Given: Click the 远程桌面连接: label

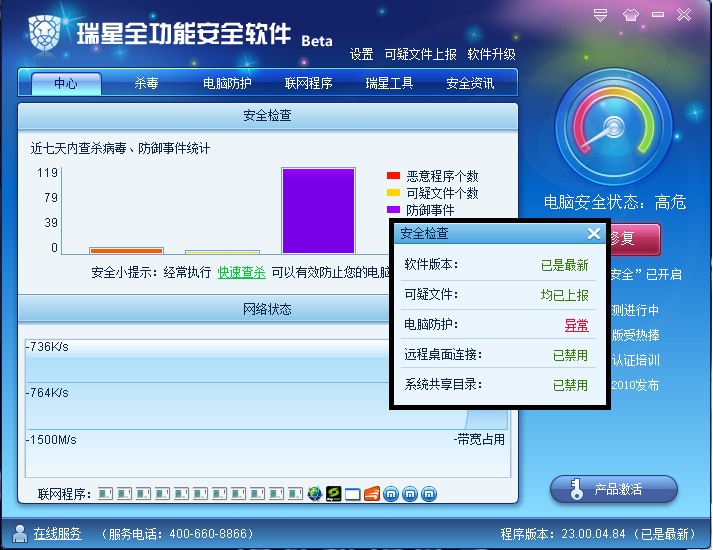Looking at the screenshot, I should click(443, 354).
